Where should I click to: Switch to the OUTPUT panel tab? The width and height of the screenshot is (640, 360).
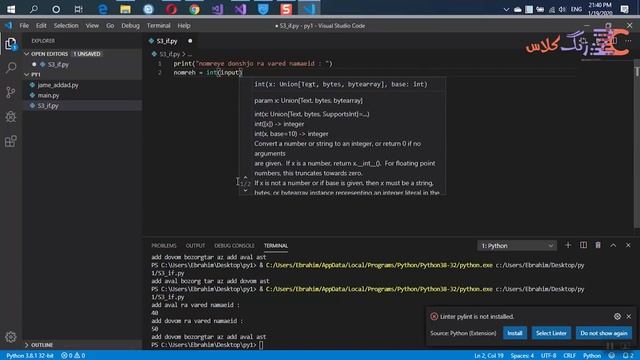point(195,246)
